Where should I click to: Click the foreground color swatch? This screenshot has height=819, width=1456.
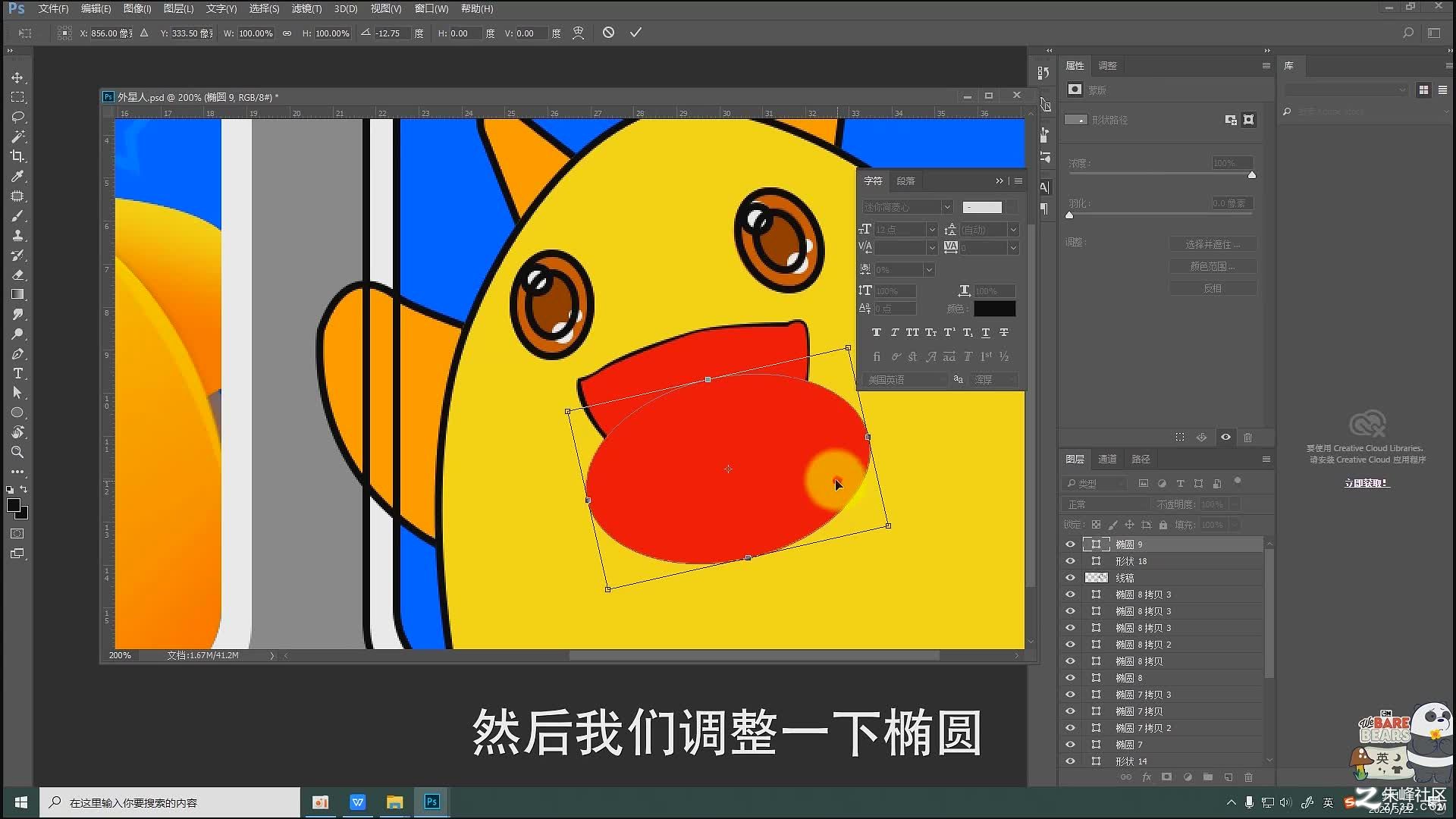(x=14, y=505)
